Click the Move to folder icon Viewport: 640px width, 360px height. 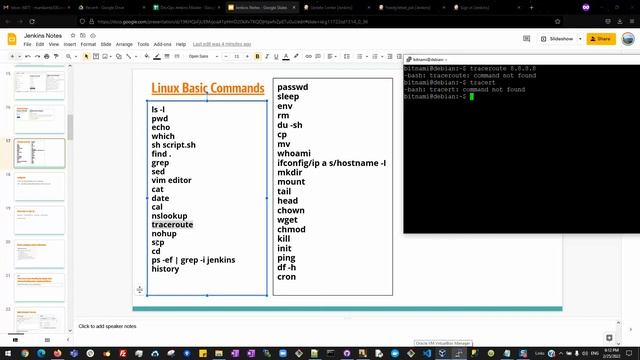click(x=83, y=36)
